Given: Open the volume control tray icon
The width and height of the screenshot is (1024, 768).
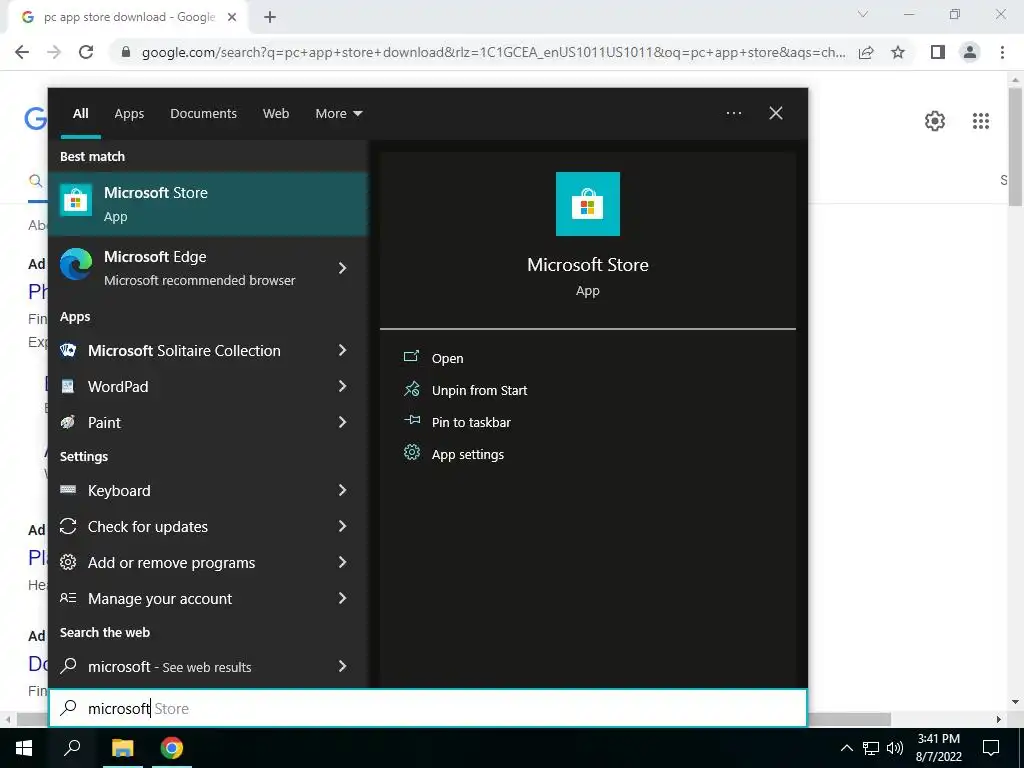Looking at the screenshot, I should point(895,748).
